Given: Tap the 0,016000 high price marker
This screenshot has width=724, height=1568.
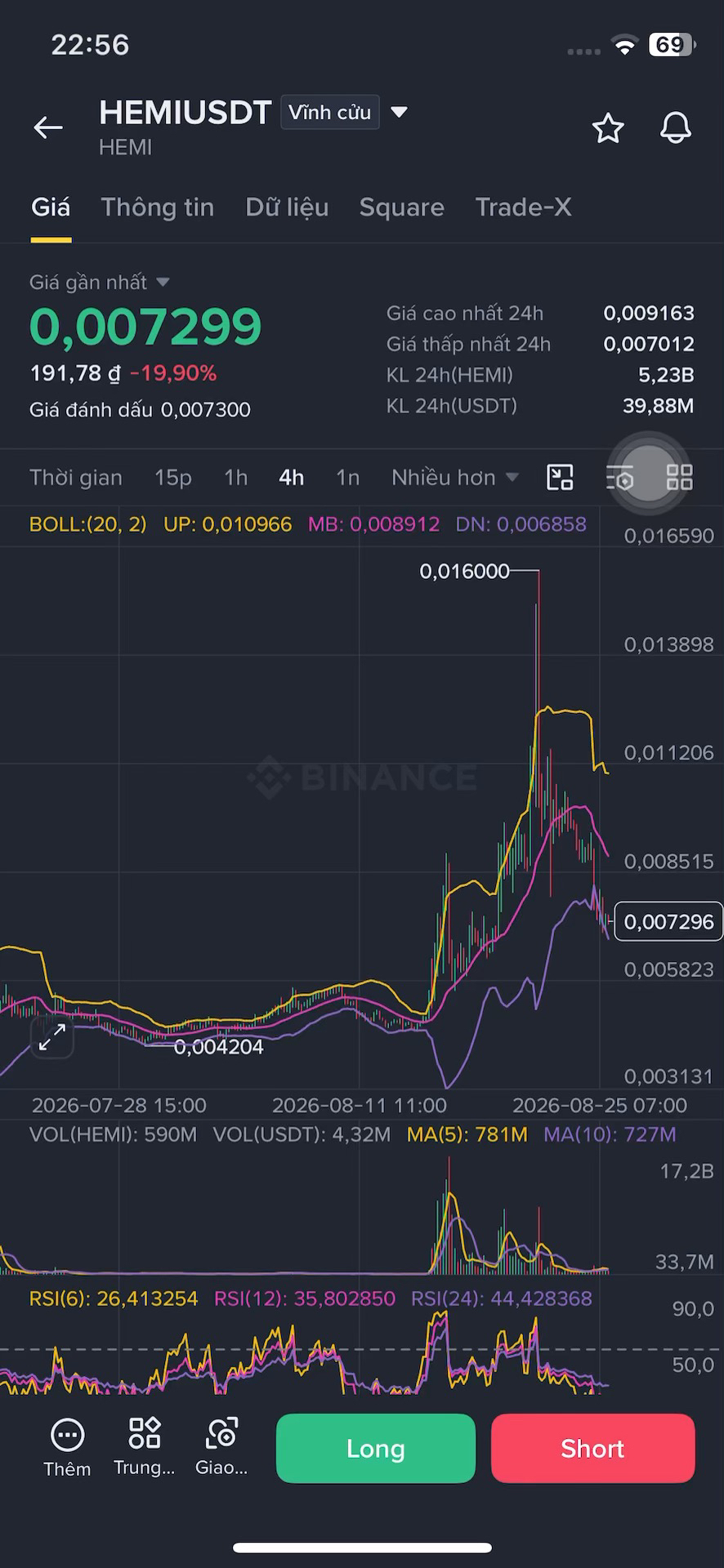Looking at the screenshot, I should click(465, 571).
